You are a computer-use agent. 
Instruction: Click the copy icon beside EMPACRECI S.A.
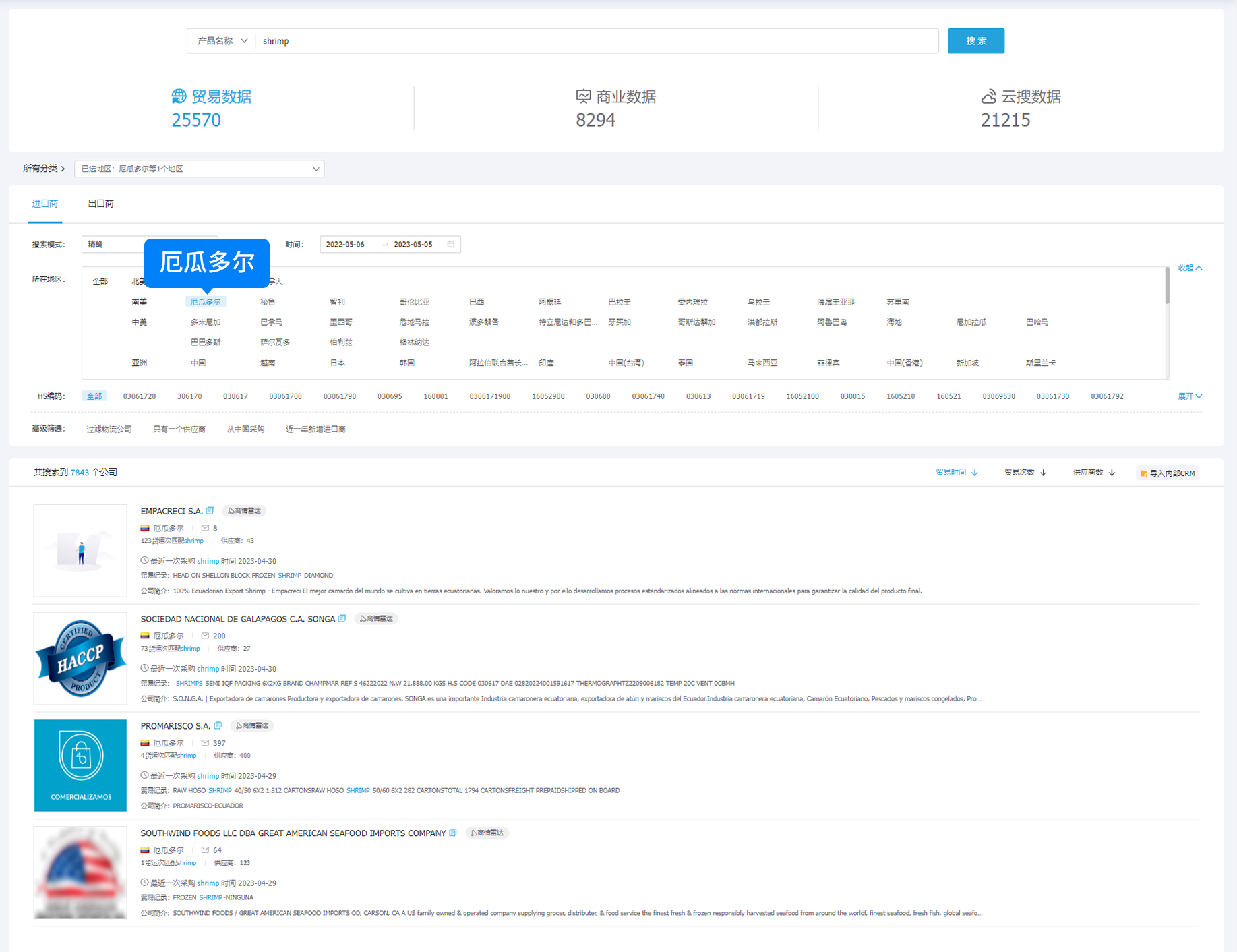point(210,511)
